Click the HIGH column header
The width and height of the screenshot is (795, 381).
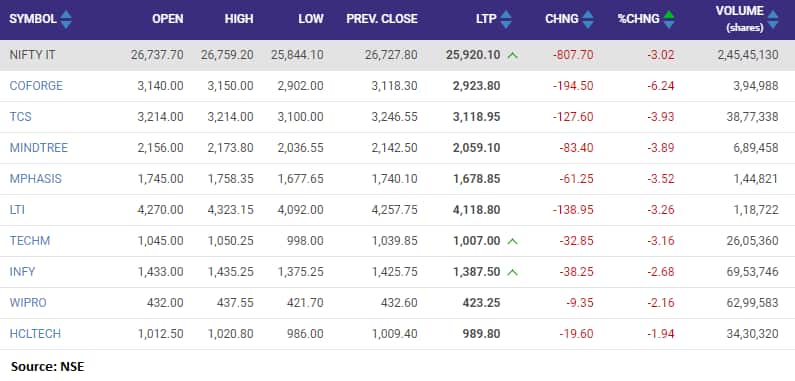click(x=239, y=19)
